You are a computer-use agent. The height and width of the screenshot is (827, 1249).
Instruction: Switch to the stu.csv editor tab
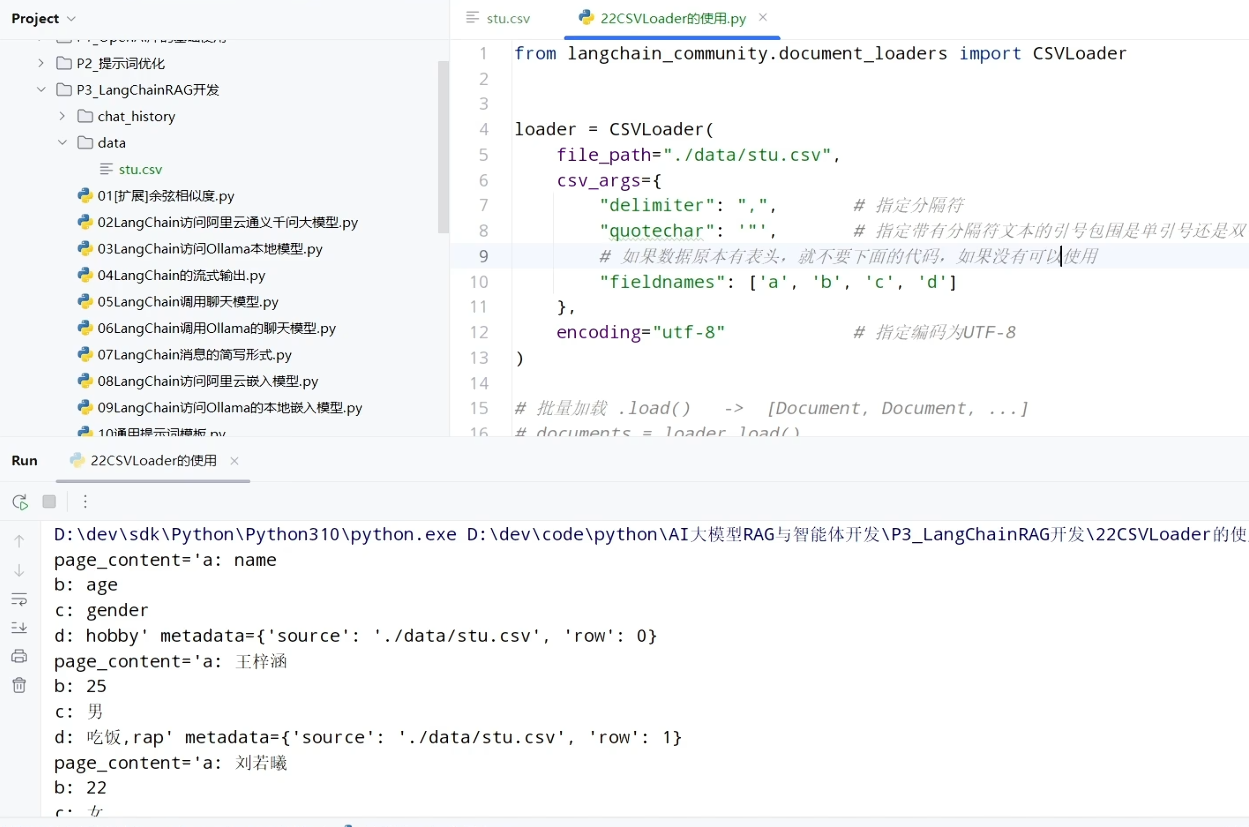[498, 18]
